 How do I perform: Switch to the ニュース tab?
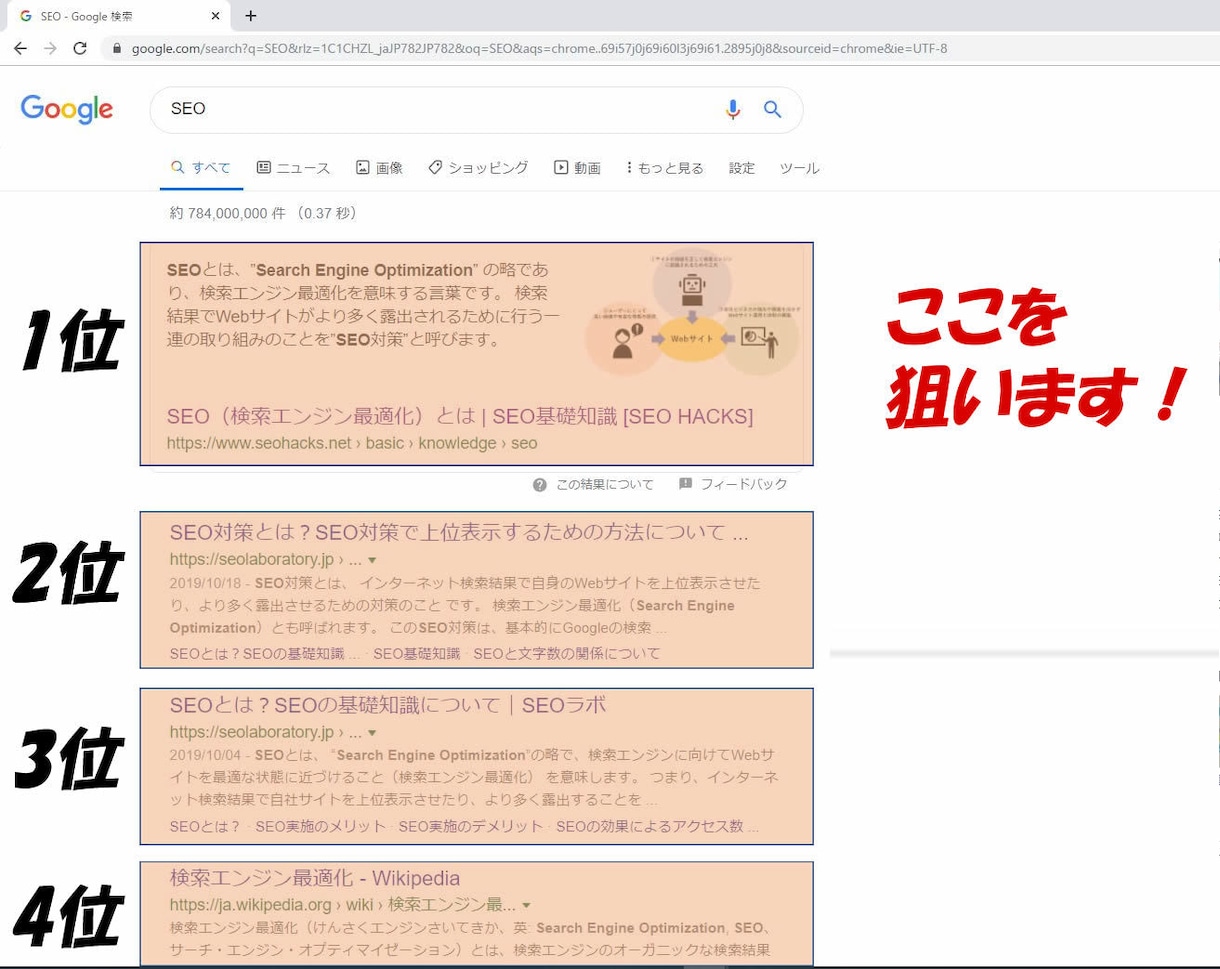coord(293,168)
